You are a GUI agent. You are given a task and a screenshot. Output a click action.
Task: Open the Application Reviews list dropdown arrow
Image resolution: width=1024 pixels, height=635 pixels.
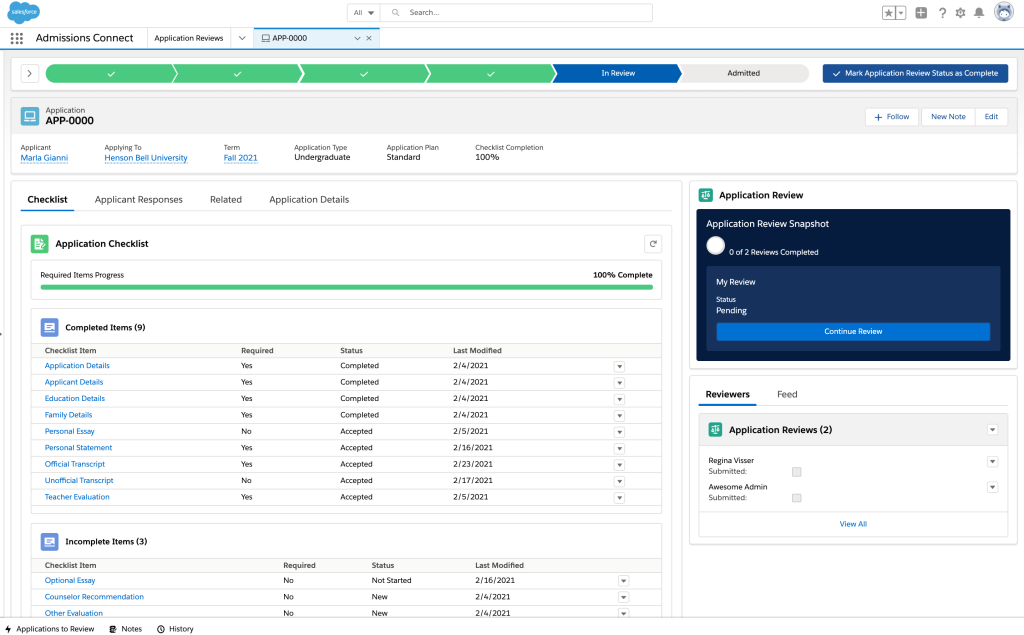[x=992, y=429]
